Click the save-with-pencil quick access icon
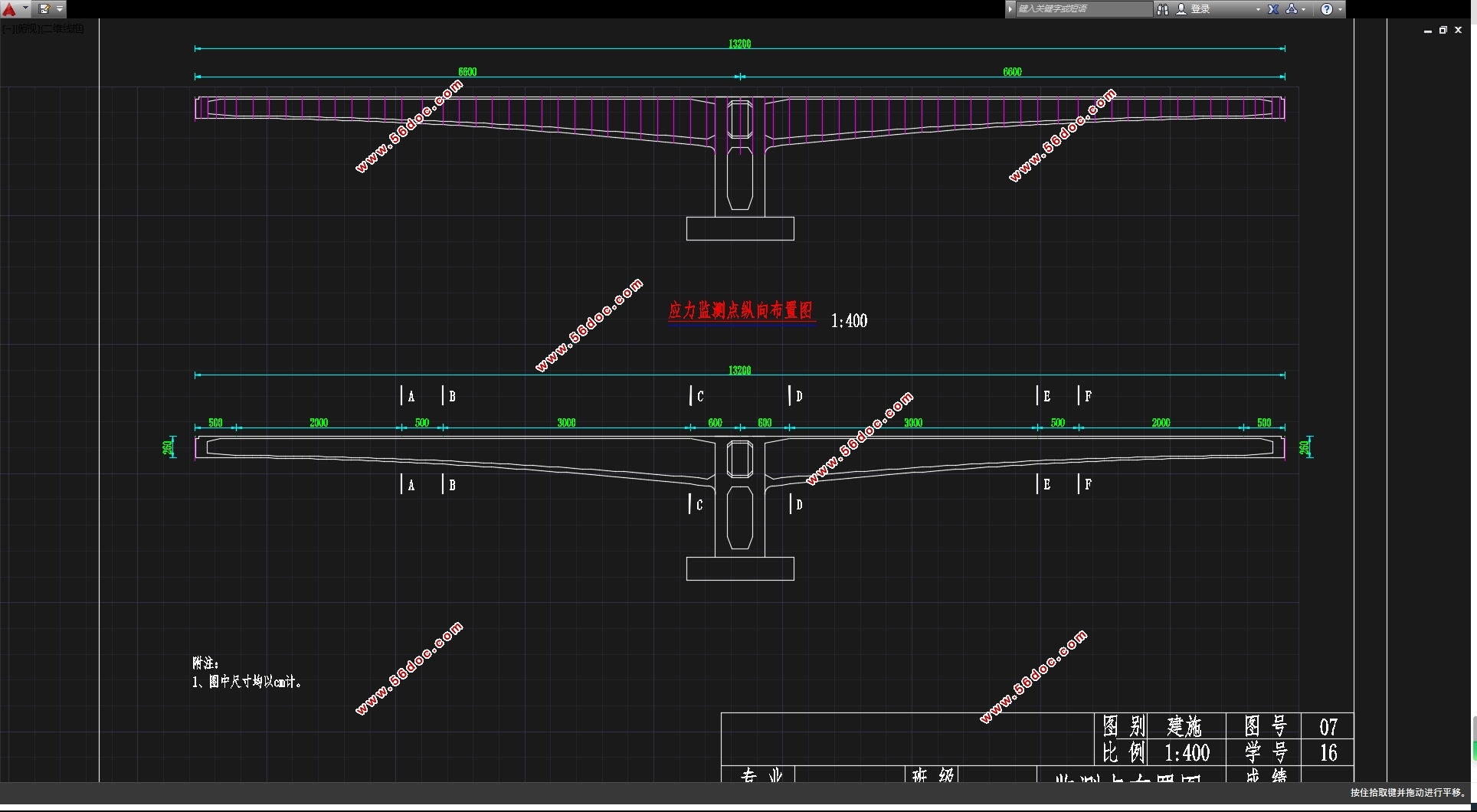Image resolution: width=1477 pixels, height=812 pixels. [x=44, y=9]
